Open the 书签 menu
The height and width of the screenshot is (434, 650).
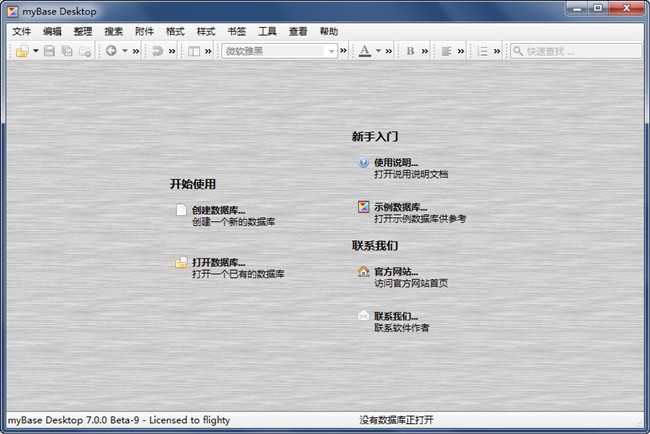pyautogui.click(x=237, y=32)
